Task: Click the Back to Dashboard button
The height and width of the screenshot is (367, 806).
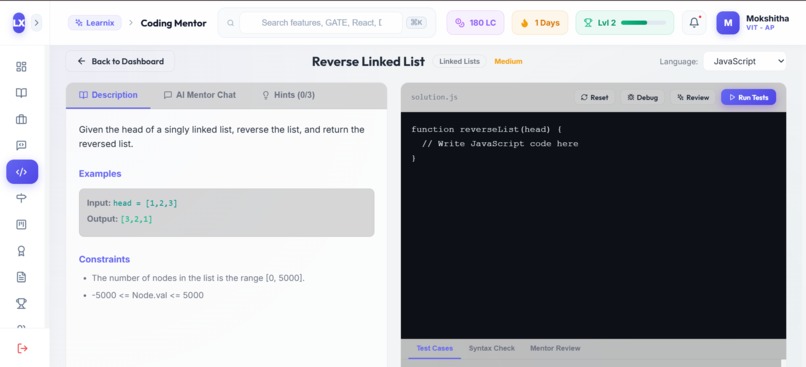Action: pos(120,61)
